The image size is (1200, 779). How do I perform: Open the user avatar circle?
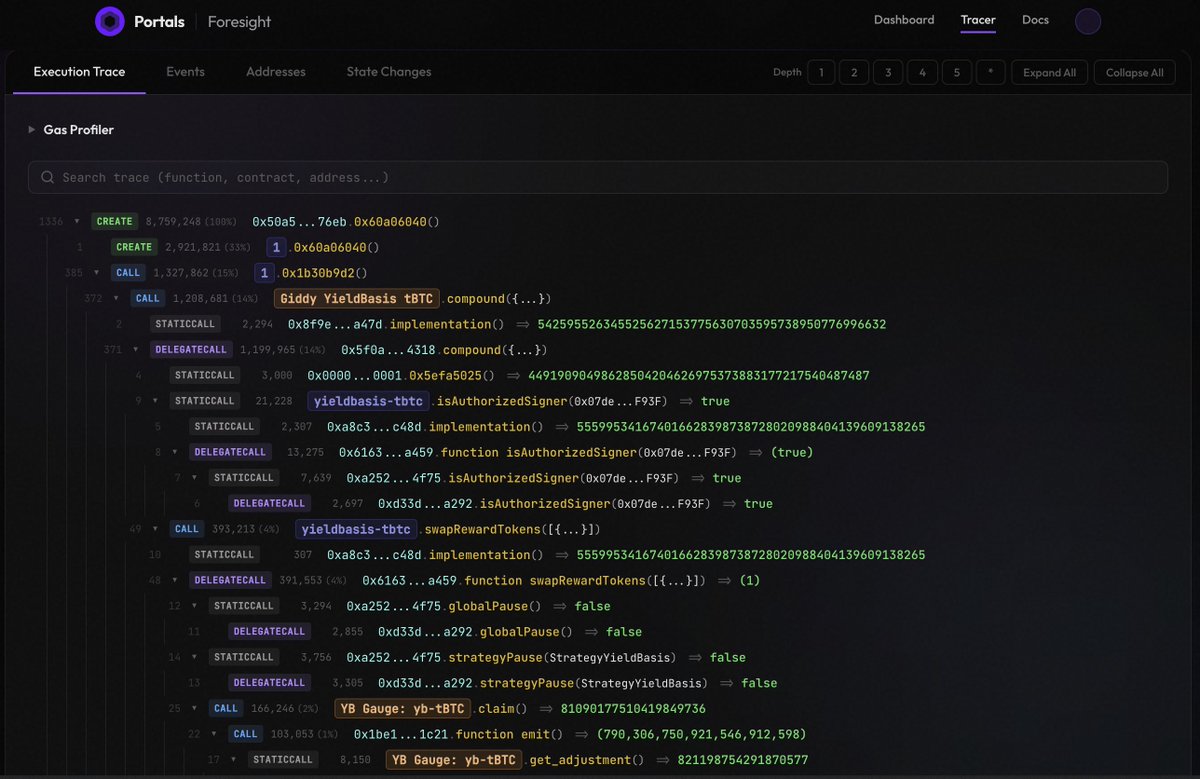(x=1088, y=21)
